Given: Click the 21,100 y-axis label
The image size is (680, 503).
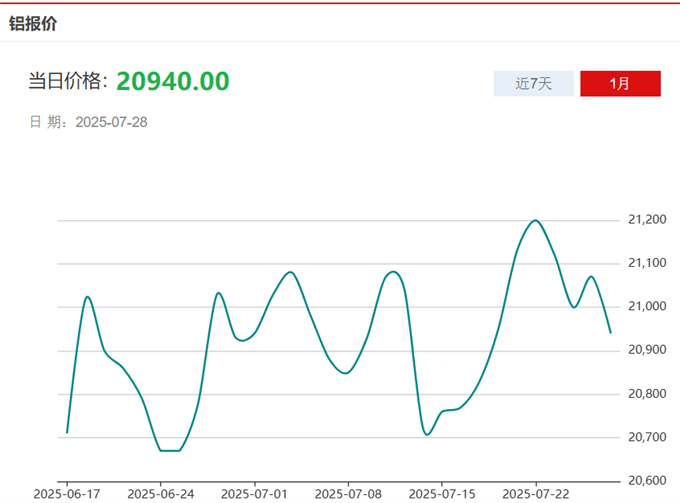Looking at the screenshot, I should (x=646, y=263).
